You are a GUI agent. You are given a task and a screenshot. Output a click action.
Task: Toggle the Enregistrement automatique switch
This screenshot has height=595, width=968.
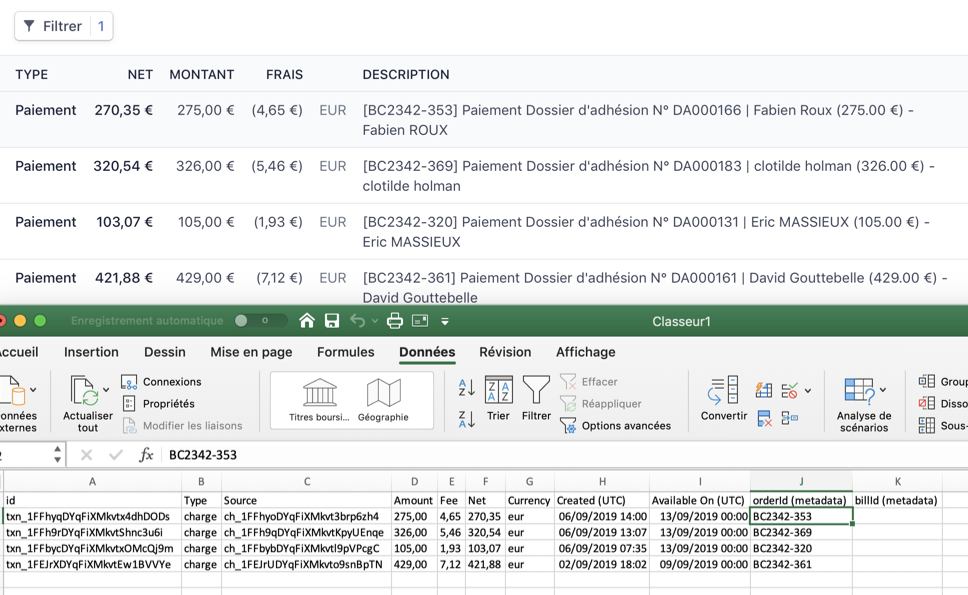coord(254,321)
